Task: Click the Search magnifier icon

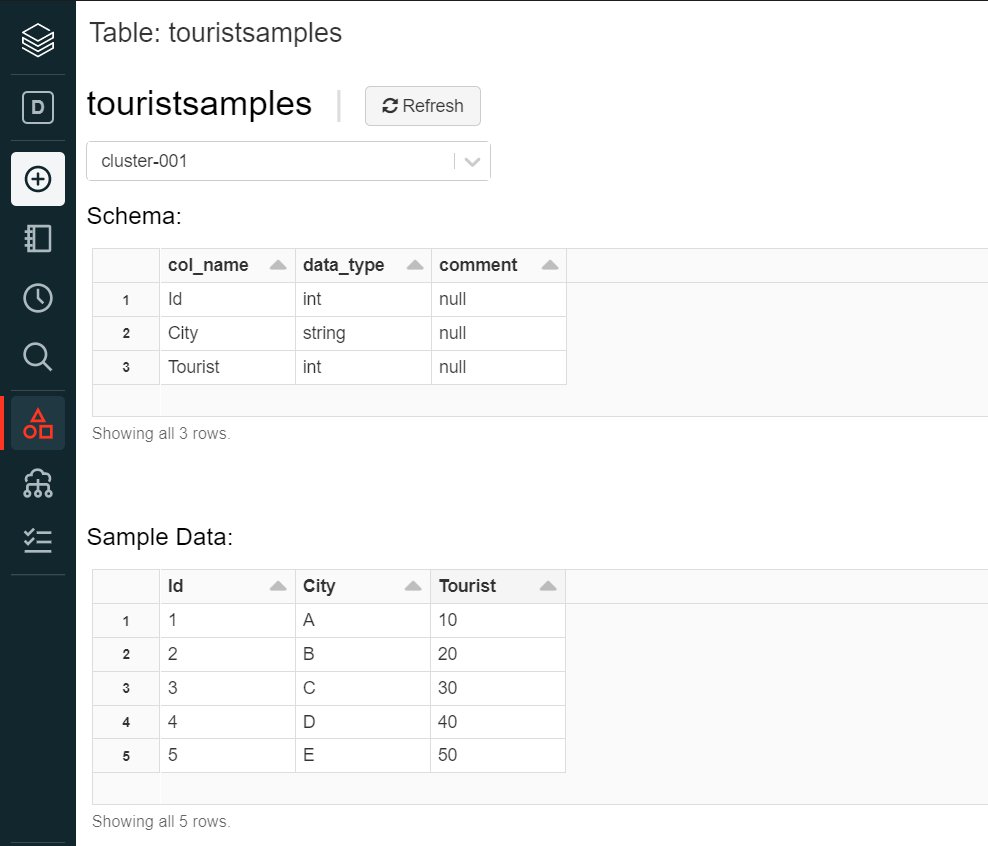Action: coord(38,356)
